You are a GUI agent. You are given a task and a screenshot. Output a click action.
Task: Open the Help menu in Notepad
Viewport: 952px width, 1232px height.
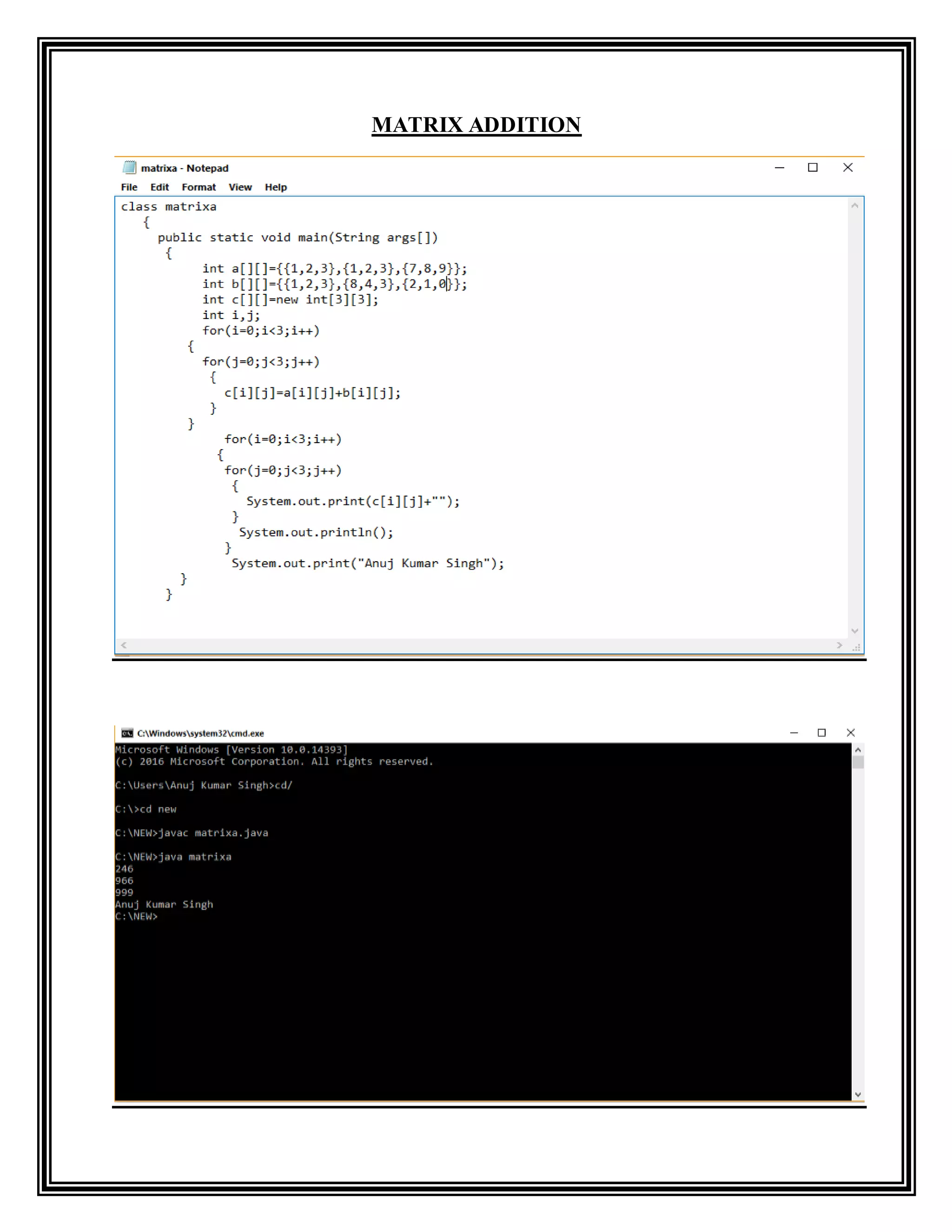point(276,187)
